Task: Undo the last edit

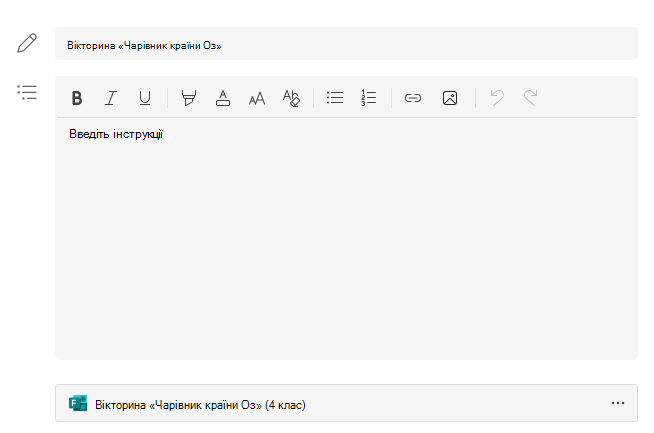Action: tap(497, 98)
